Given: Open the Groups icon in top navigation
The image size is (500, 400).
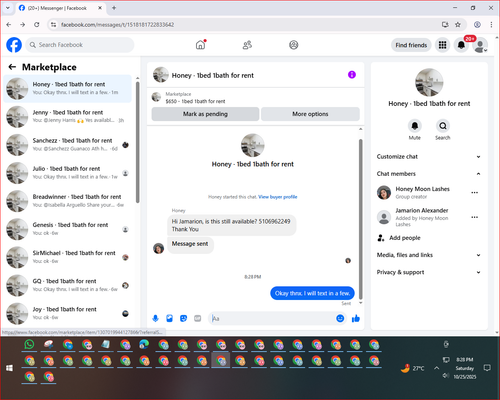Looking at the screenshot, I should (294, 45).
